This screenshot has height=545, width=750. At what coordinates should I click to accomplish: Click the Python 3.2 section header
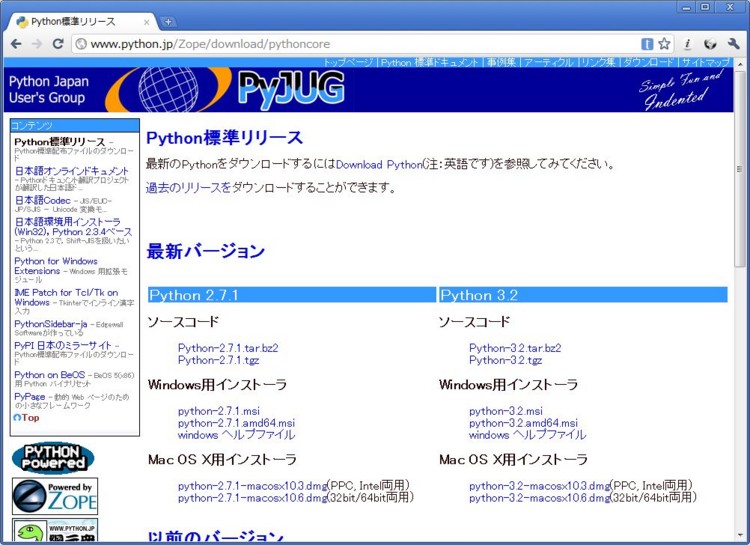[584, 295]
